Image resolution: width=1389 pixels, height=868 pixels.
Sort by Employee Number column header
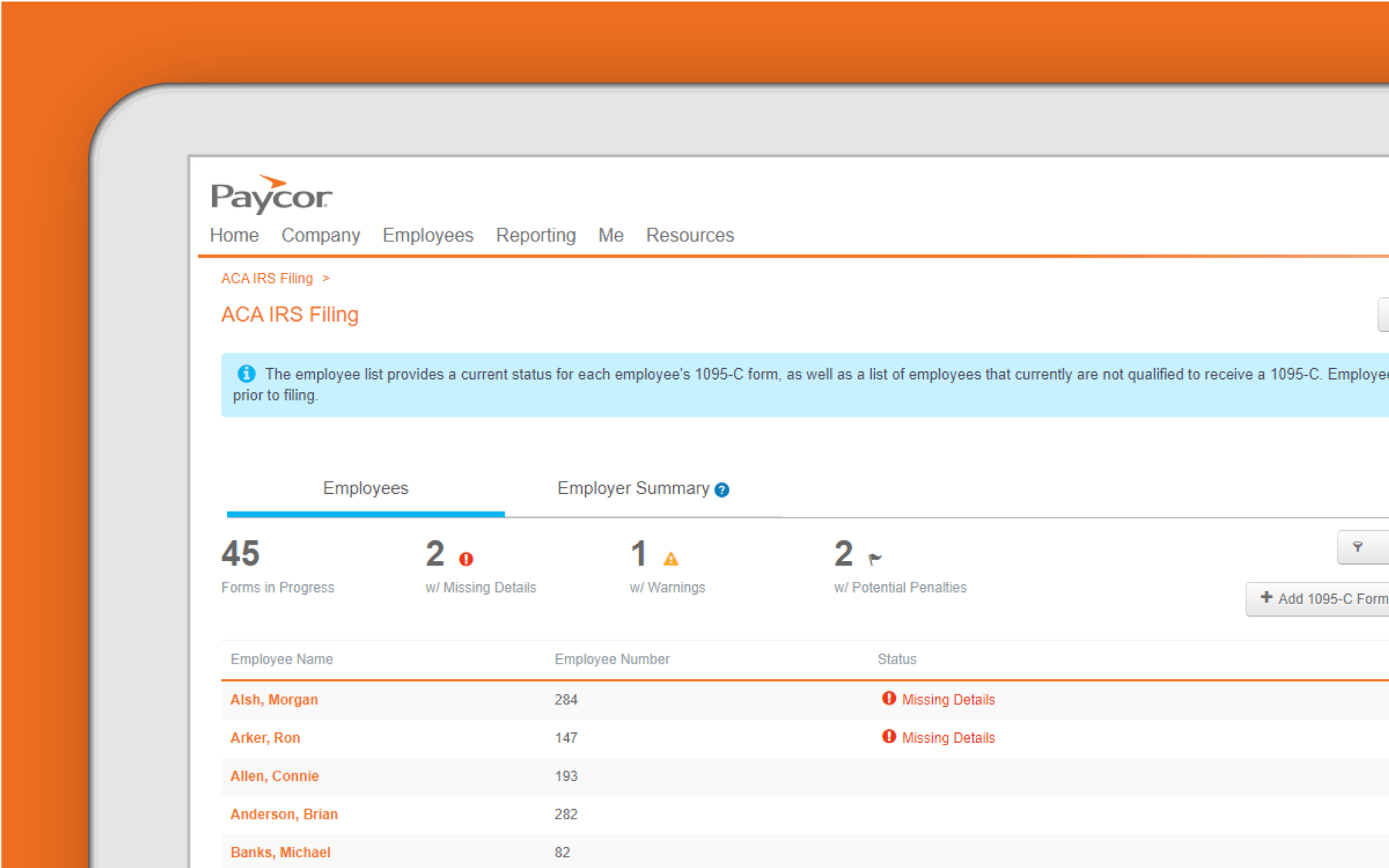click(x=612, y=660)
